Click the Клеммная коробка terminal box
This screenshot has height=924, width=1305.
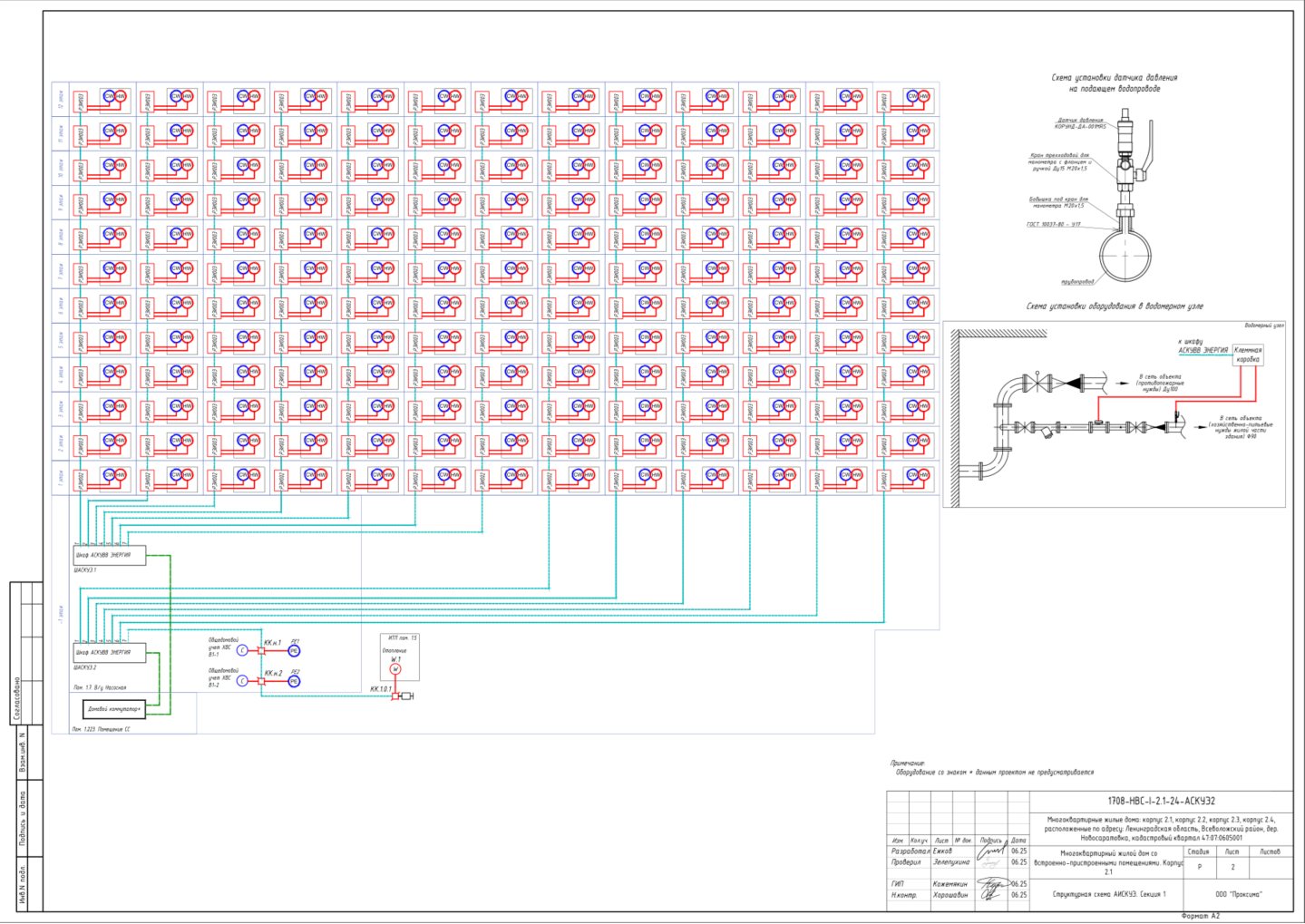click(x=1248, y=355)
